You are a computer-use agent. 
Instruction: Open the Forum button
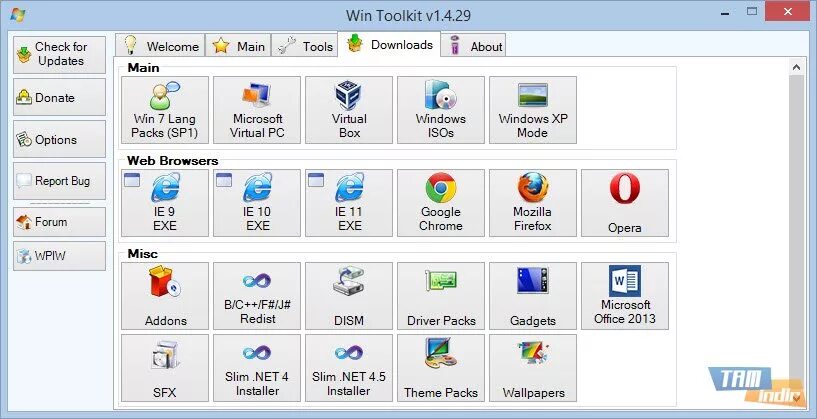(x=59, y=222)
